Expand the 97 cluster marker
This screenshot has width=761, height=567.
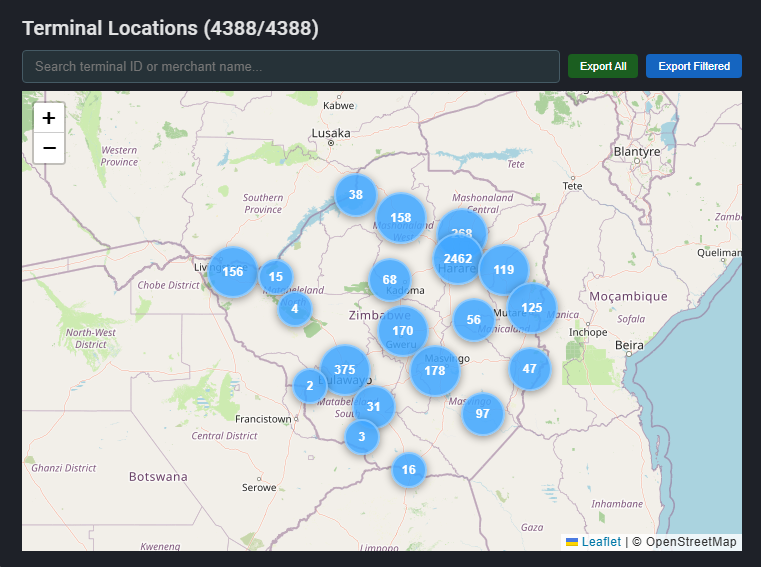[x=482, y=414]
